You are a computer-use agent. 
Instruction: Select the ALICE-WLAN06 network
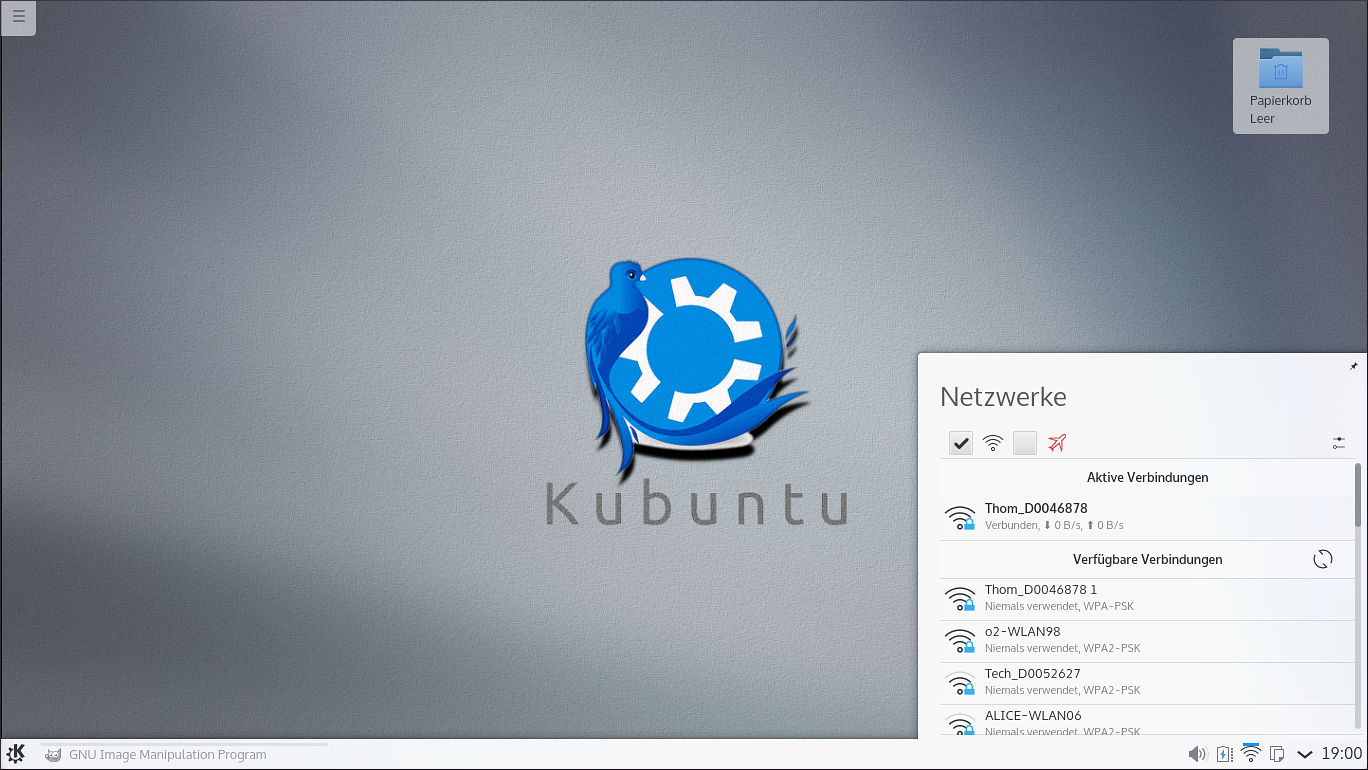(1147, 722)
